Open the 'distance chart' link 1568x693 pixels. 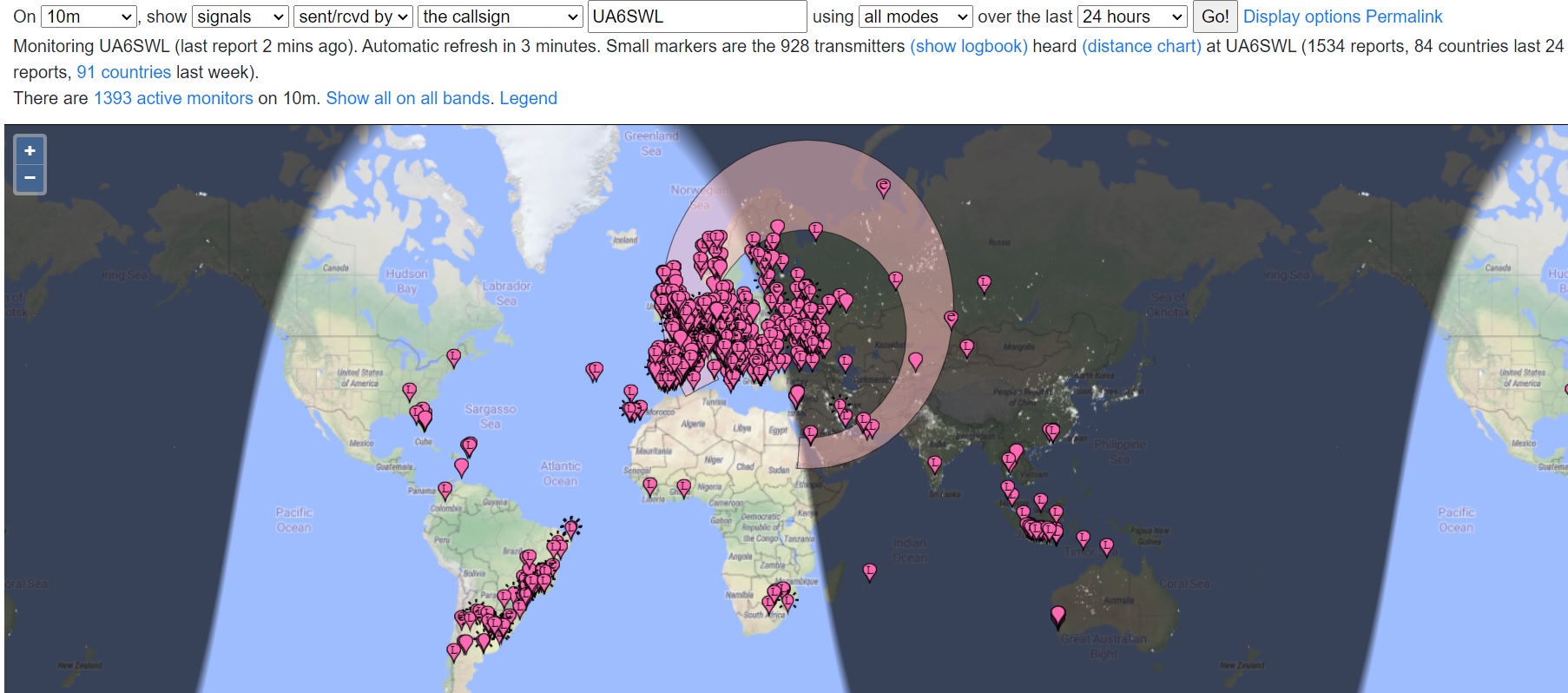coord(1142,46)
